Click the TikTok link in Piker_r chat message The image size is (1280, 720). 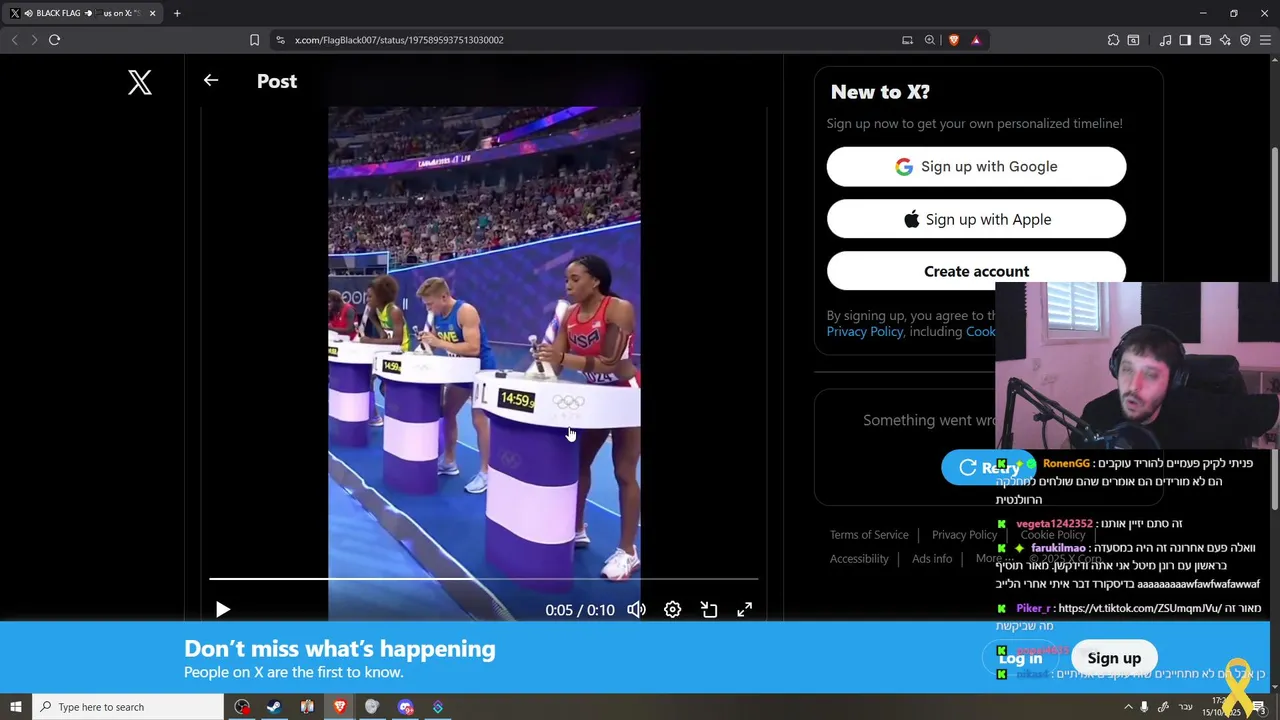(1141, 608)
